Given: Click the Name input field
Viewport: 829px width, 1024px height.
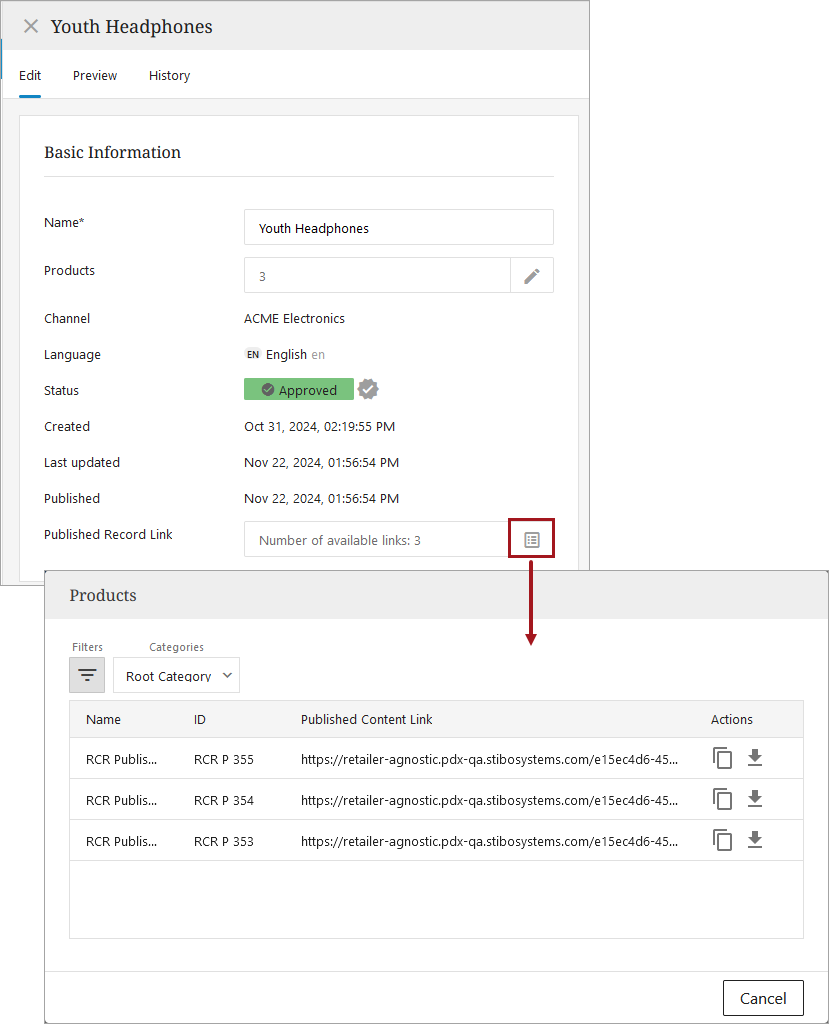Looking at the screenshot, I should click(x=398, y=228).
